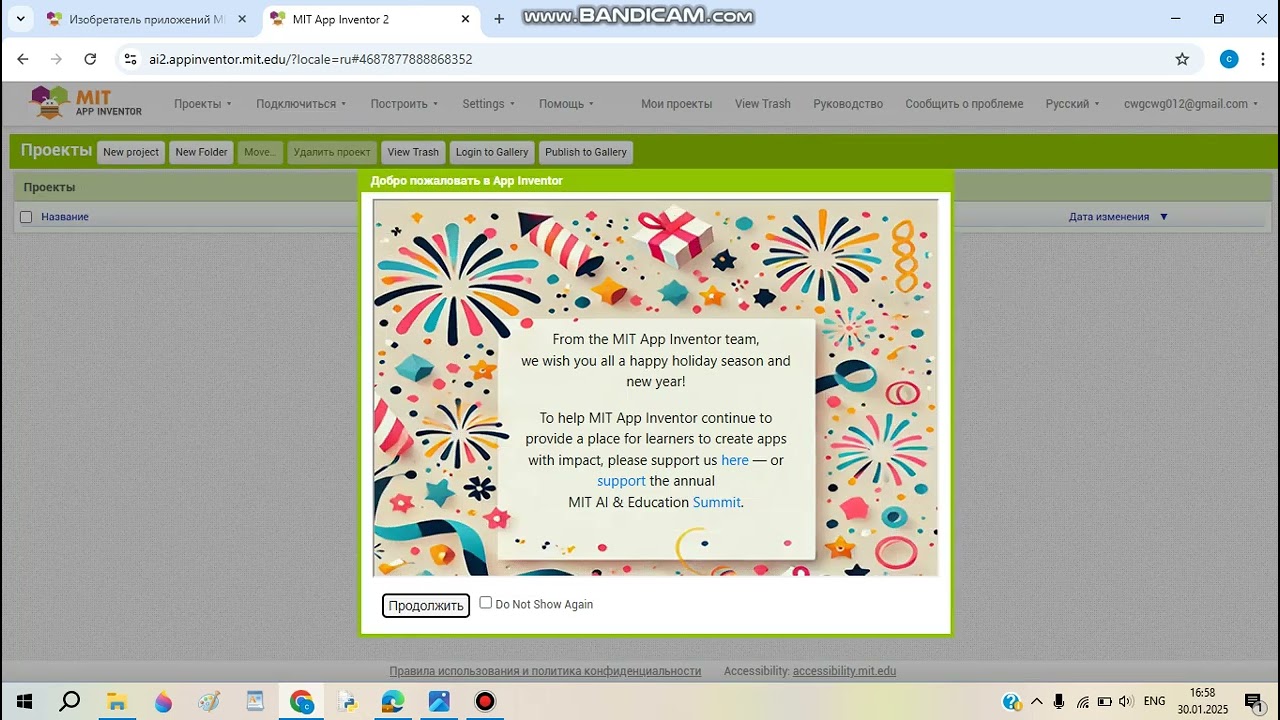Viewport: 1280px width, 720px height.
Task: Click the microphone tray icon
Action: 1060,701
